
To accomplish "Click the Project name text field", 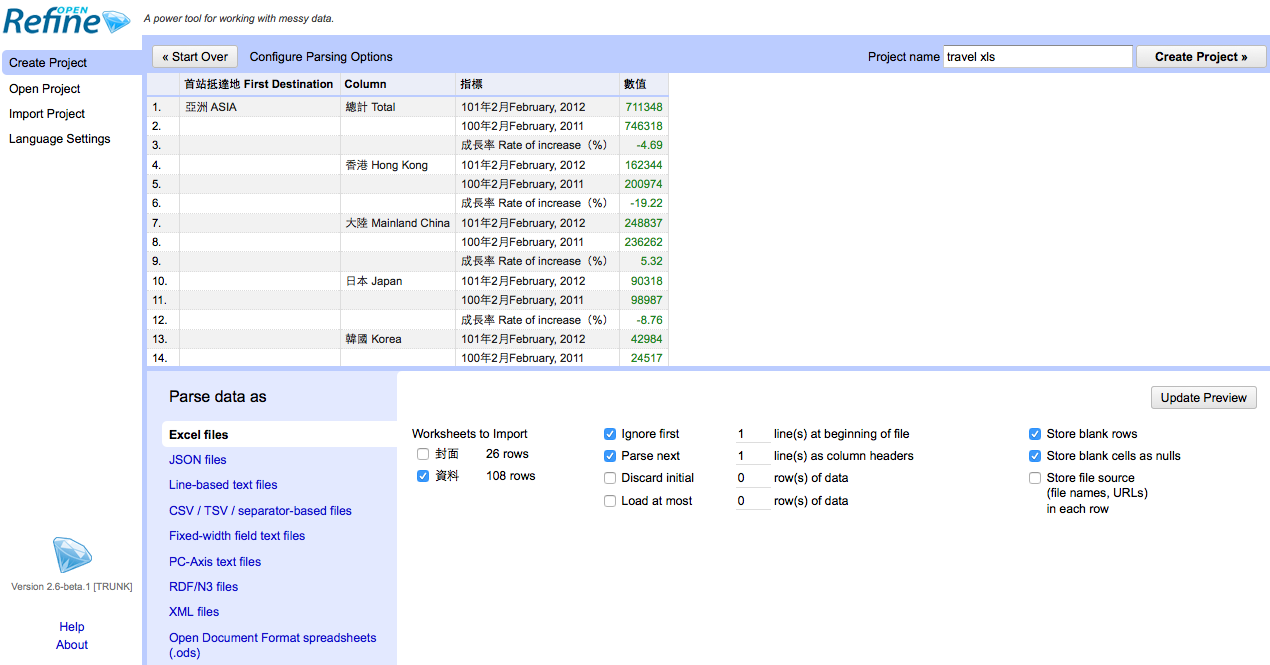I will [1037, 57].
